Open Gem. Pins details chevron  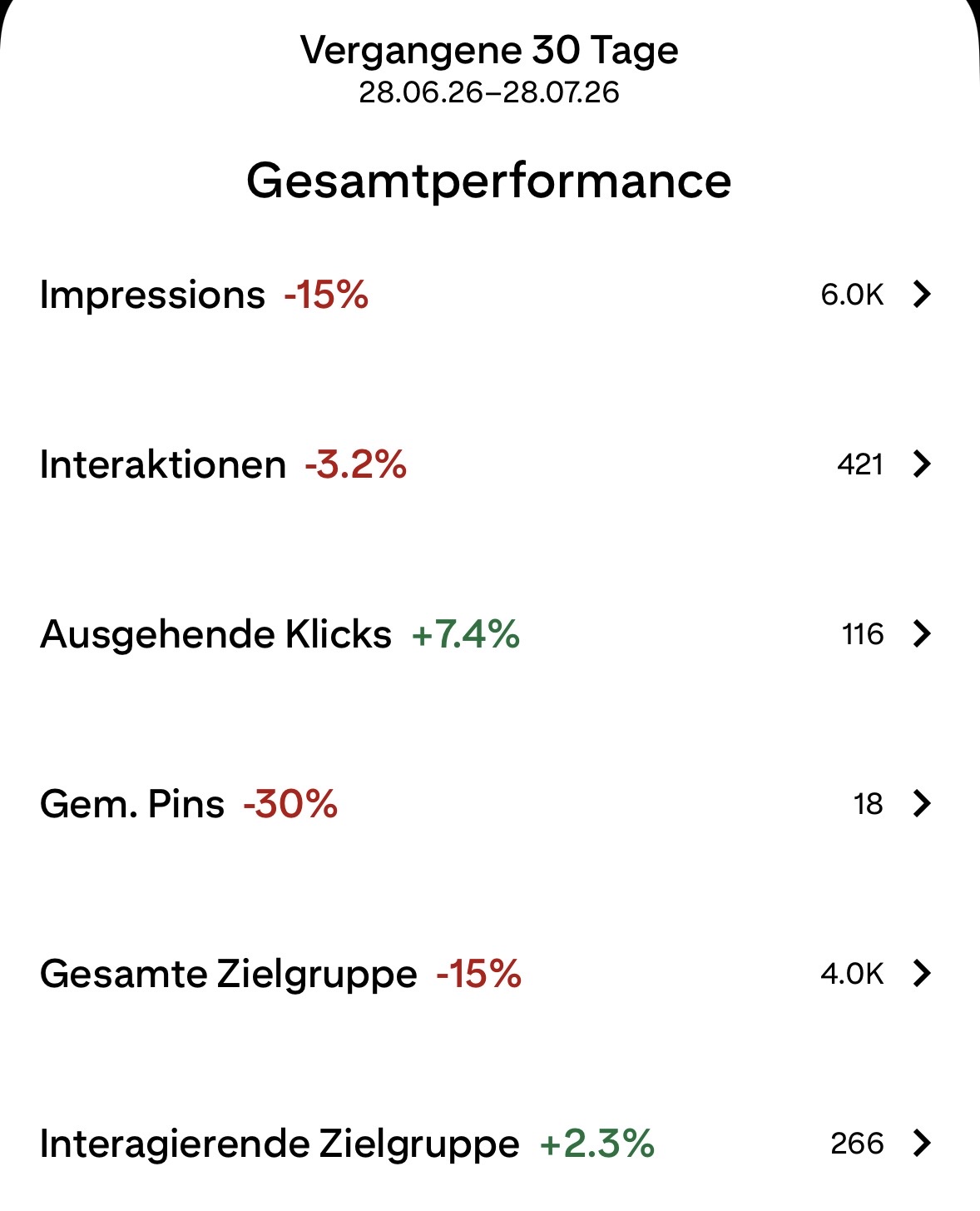(922, 804)
